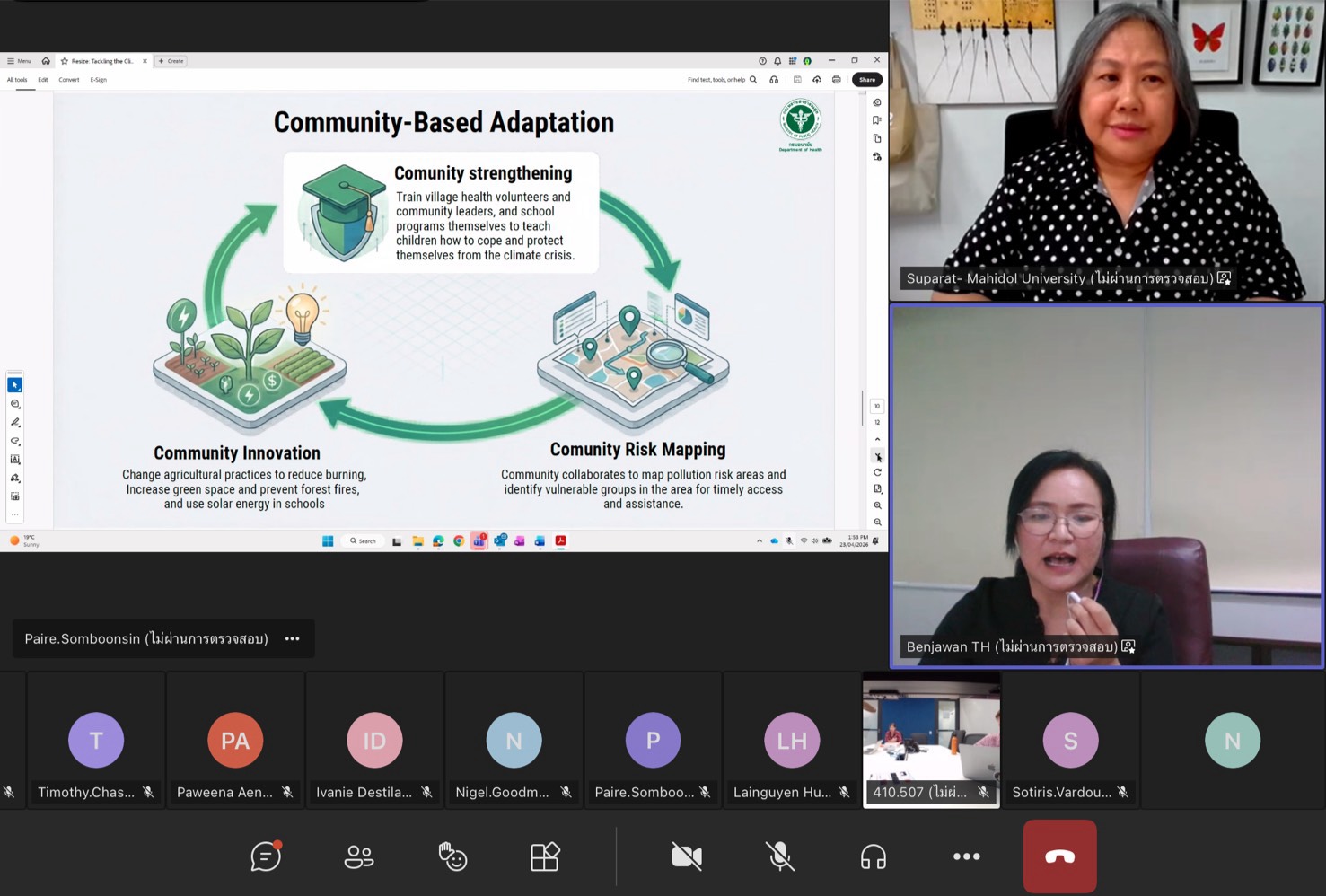Unmute the microphone

(x=780, y=856)
